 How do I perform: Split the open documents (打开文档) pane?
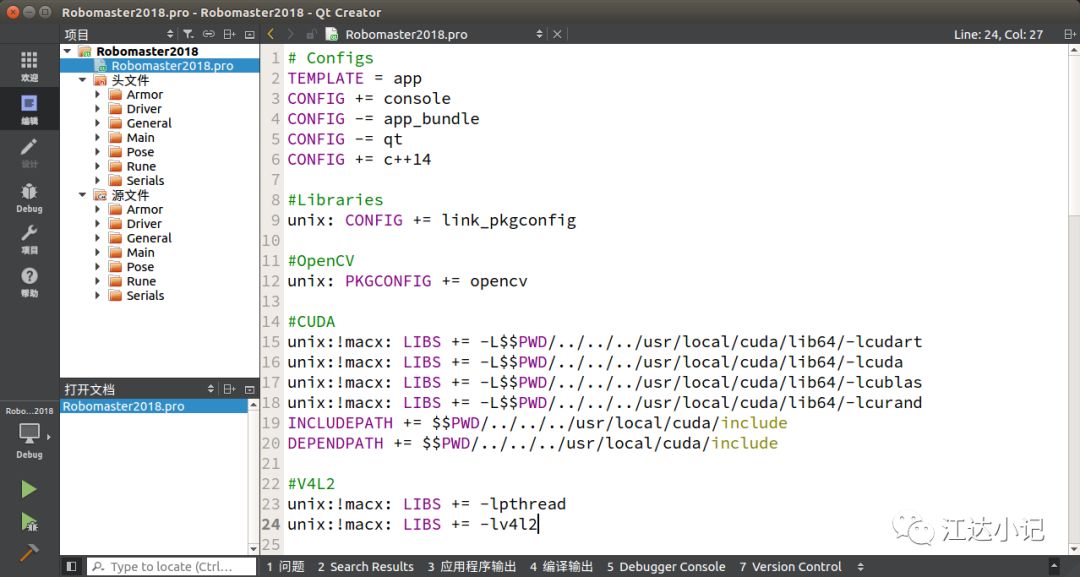(229, 389)
